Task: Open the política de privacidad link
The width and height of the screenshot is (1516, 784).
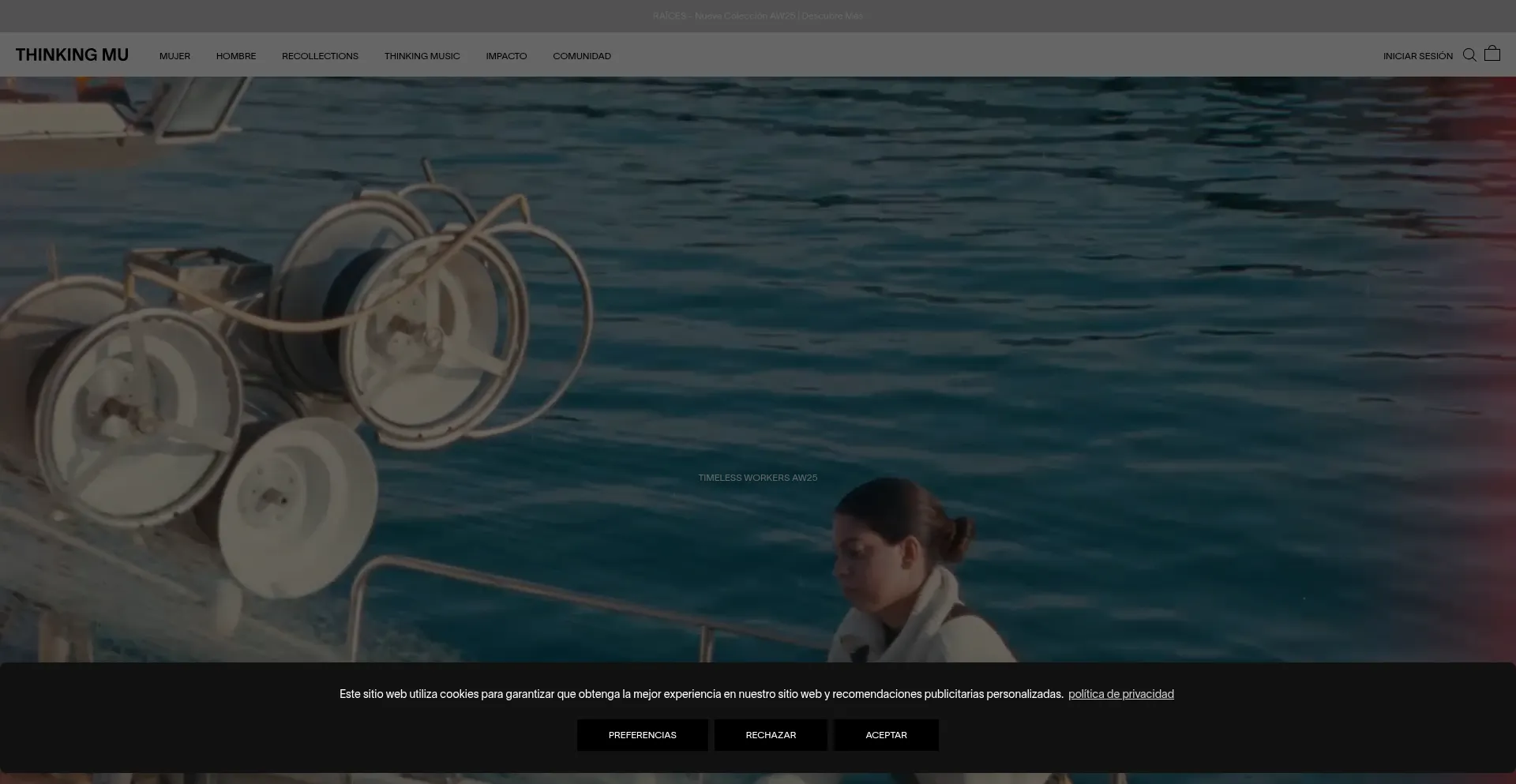Action: [1120, 694]
